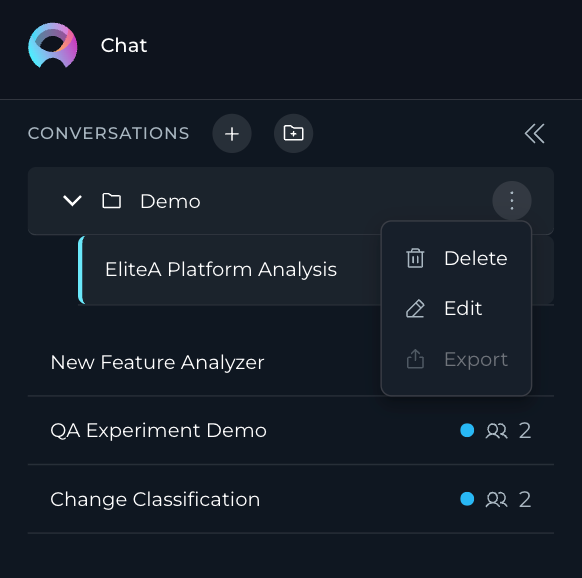Open the Demo folder three-dot menu
Screen dimensions: 582x578
[512, 200]
